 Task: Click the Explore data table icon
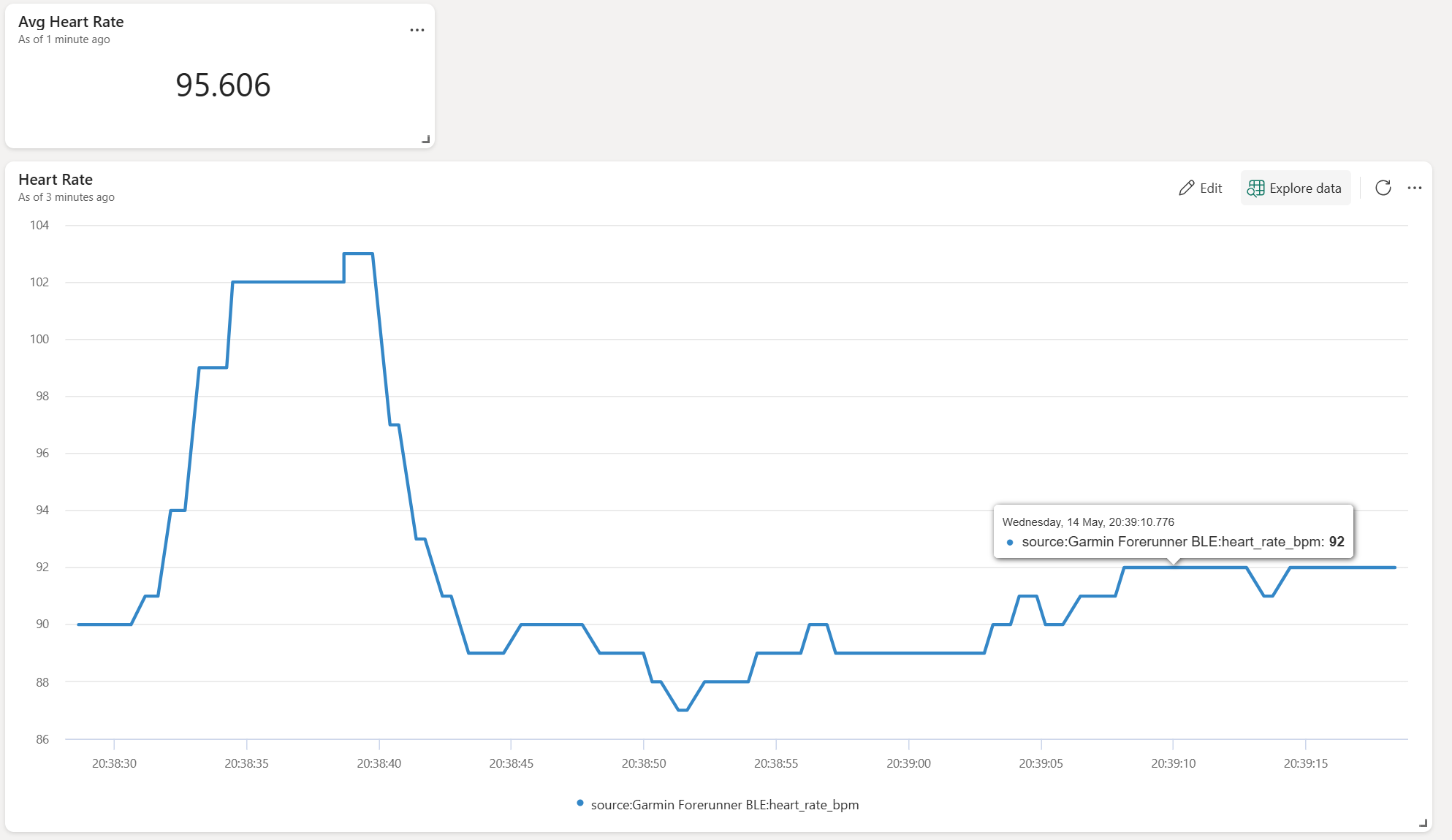tap(1255, 188)
